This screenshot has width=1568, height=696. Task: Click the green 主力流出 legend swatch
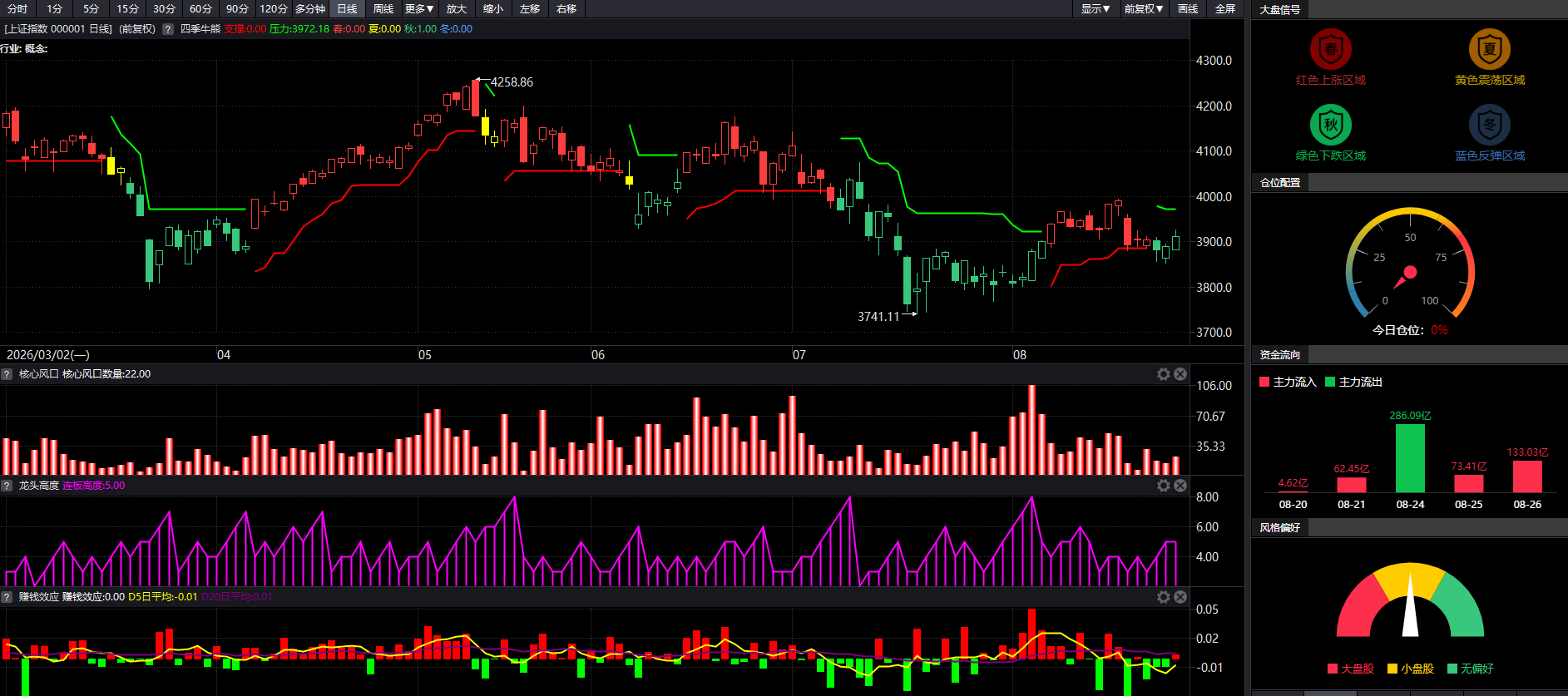1330,383
